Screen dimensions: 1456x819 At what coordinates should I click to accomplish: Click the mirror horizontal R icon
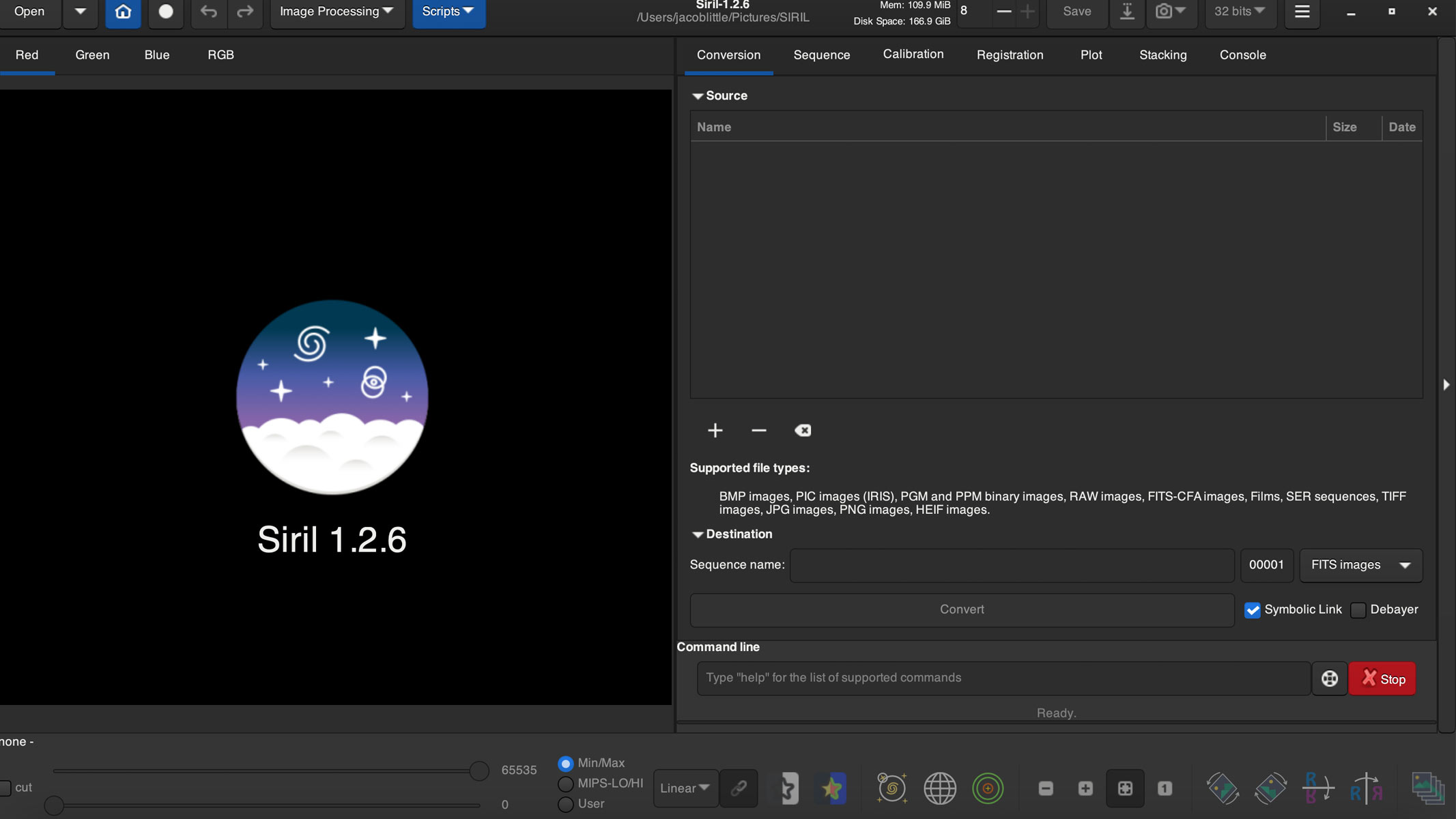[1366, 788]
